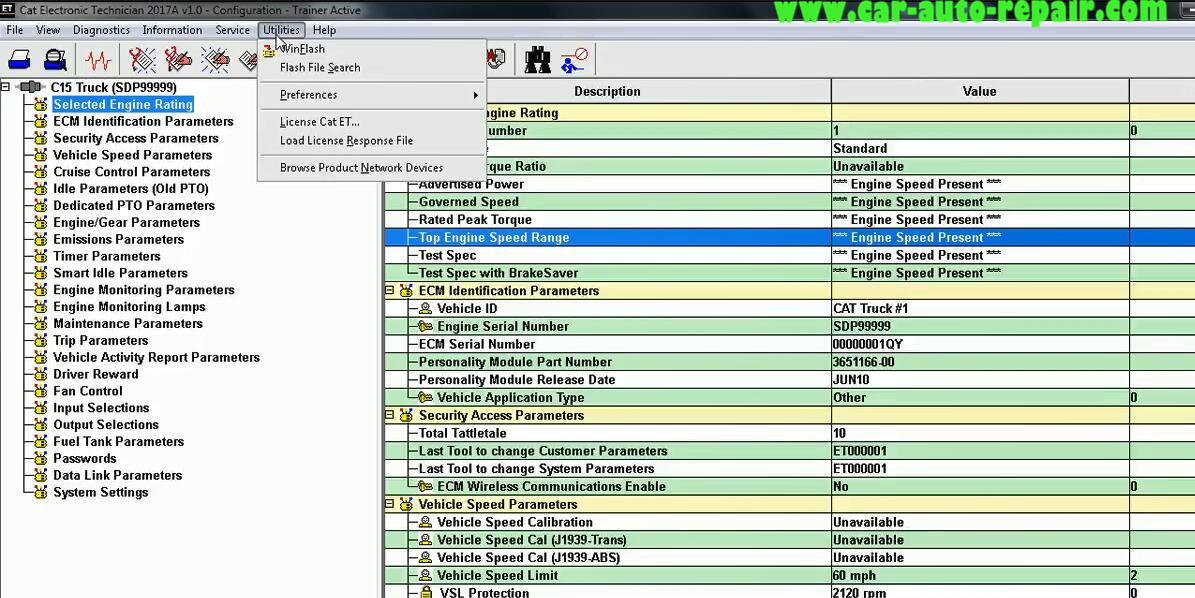
Task: Click the Disconnect toolbar icon
Action: (574, 59)
